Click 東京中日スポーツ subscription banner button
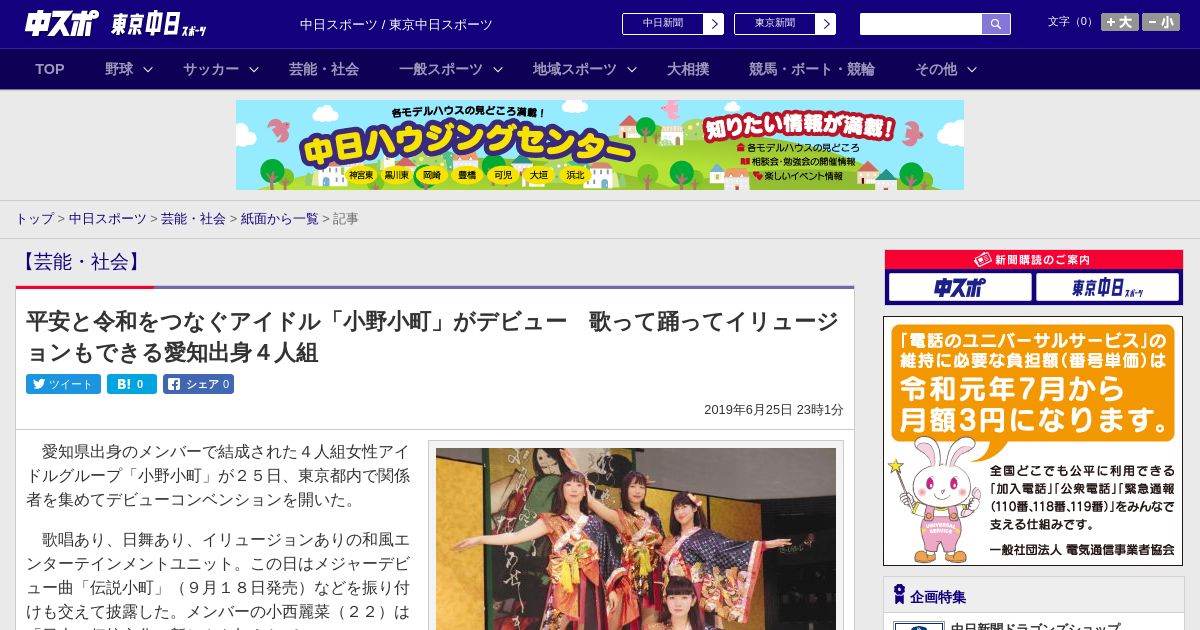The width and height of the screenshot is (1200, 630). 1107,288
